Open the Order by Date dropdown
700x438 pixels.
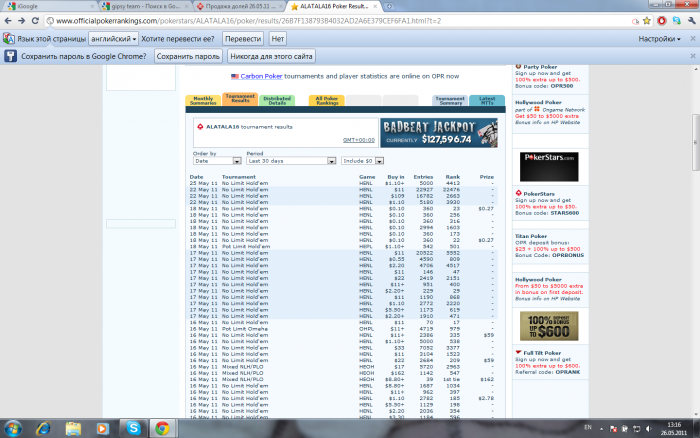tap(217, 161)
